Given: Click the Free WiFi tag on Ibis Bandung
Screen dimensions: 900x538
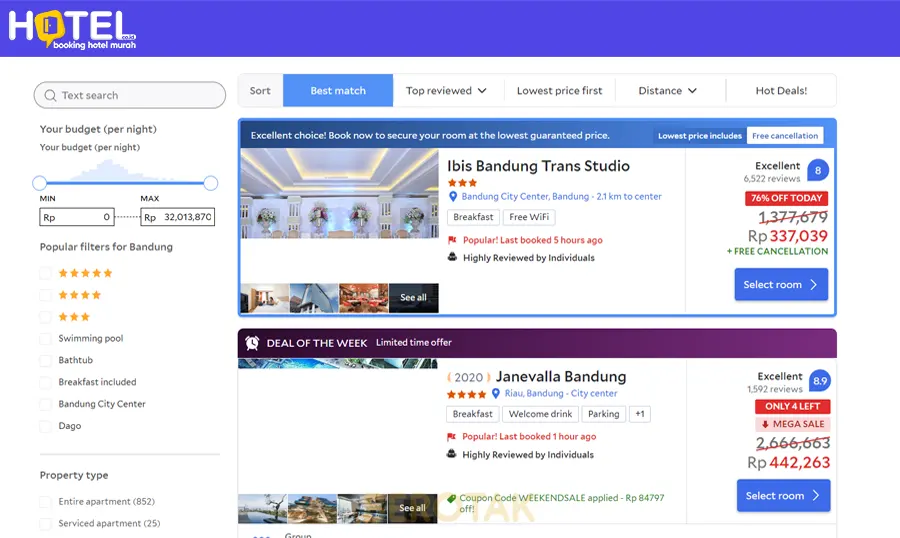Looking at the screenshot, I should (x=529, y=217).
